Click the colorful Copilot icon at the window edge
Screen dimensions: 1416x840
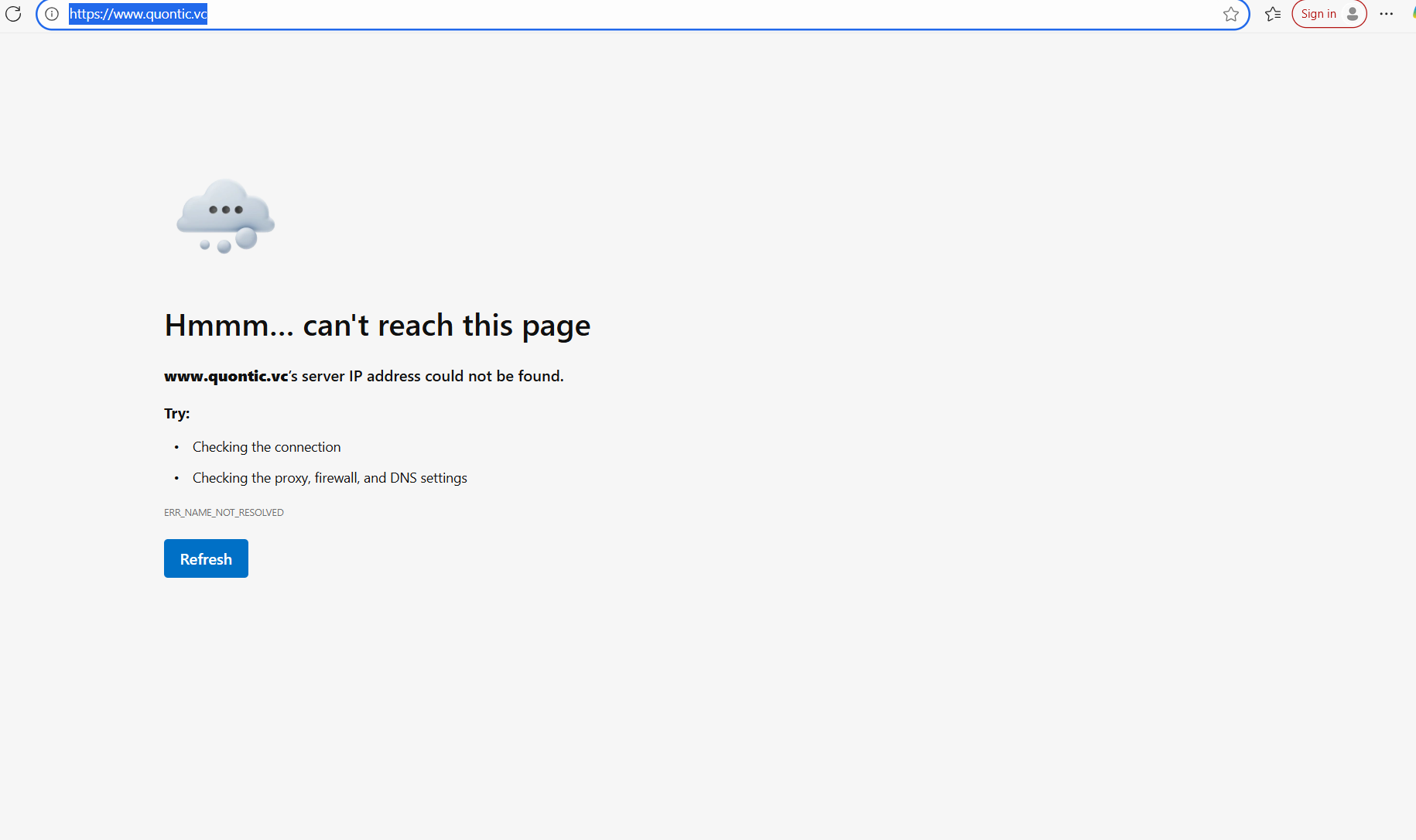pyautogui.click(x=1413, y=14)
